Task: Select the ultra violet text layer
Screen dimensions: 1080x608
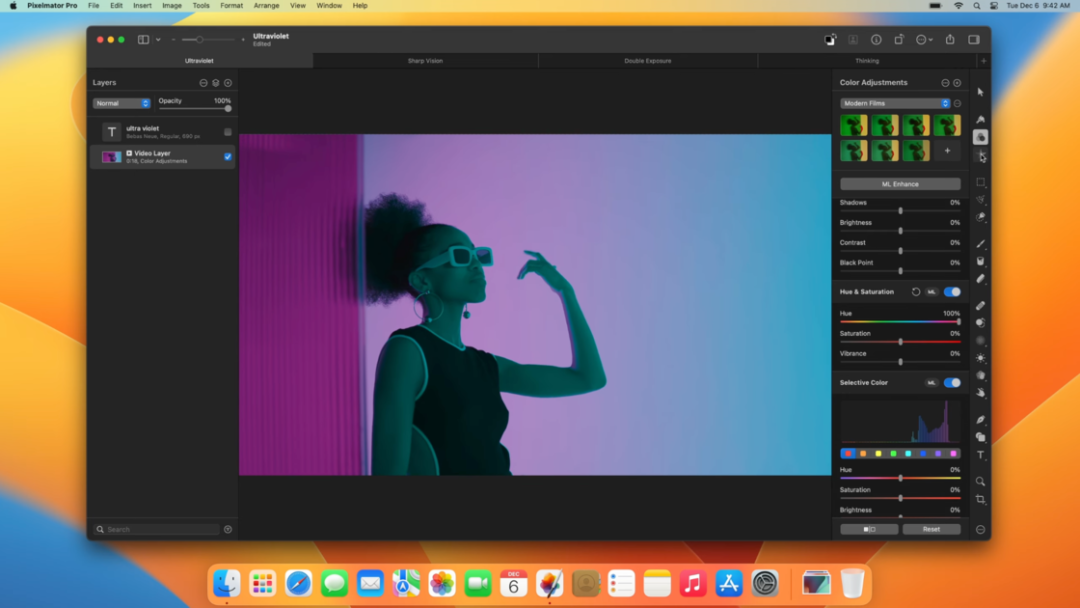Action: pos(163,132)
